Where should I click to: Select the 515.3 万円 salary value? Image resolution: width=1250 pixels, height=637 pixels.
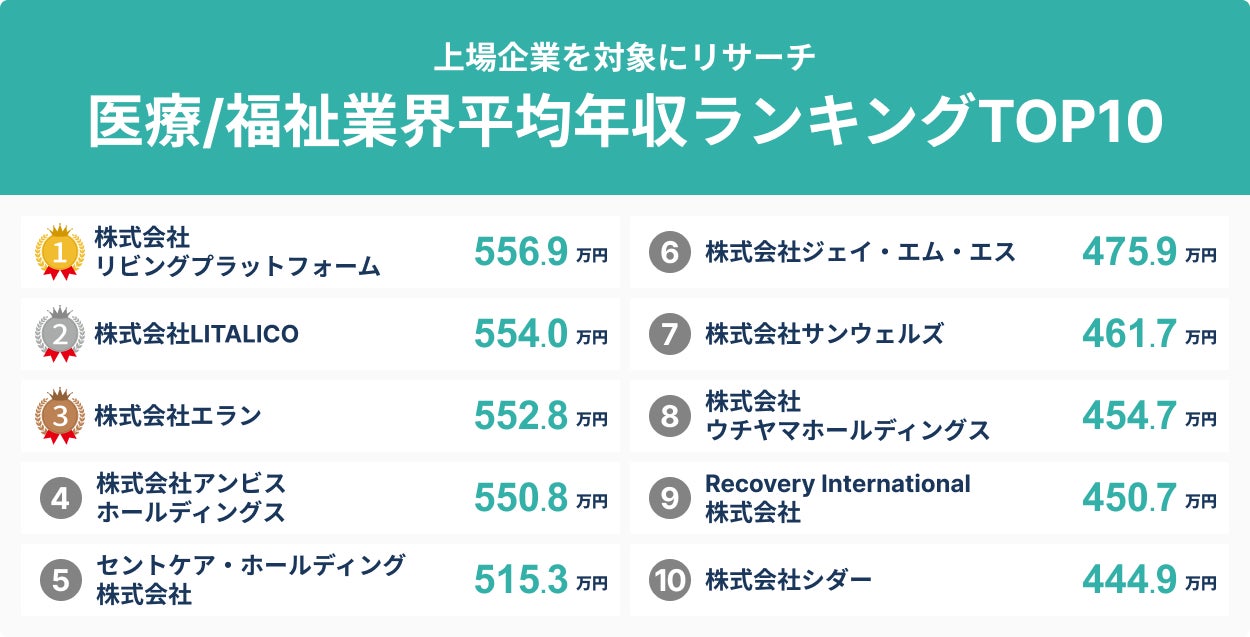[540, 581]
